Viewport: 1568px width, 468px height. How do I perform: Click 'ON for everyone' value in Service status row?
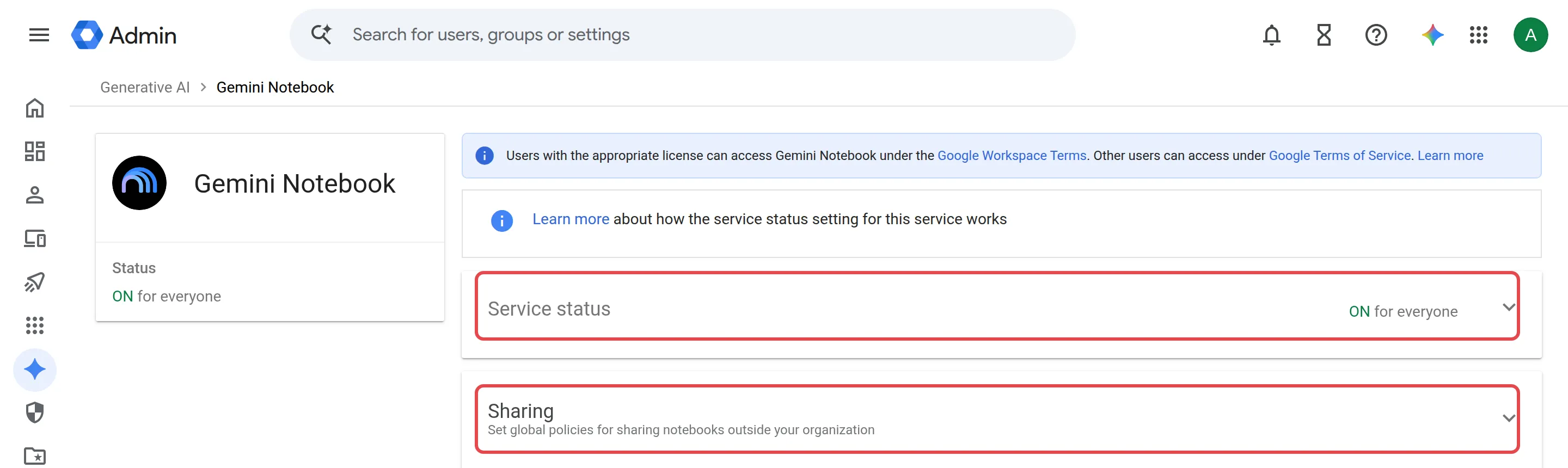point(1403,312)
